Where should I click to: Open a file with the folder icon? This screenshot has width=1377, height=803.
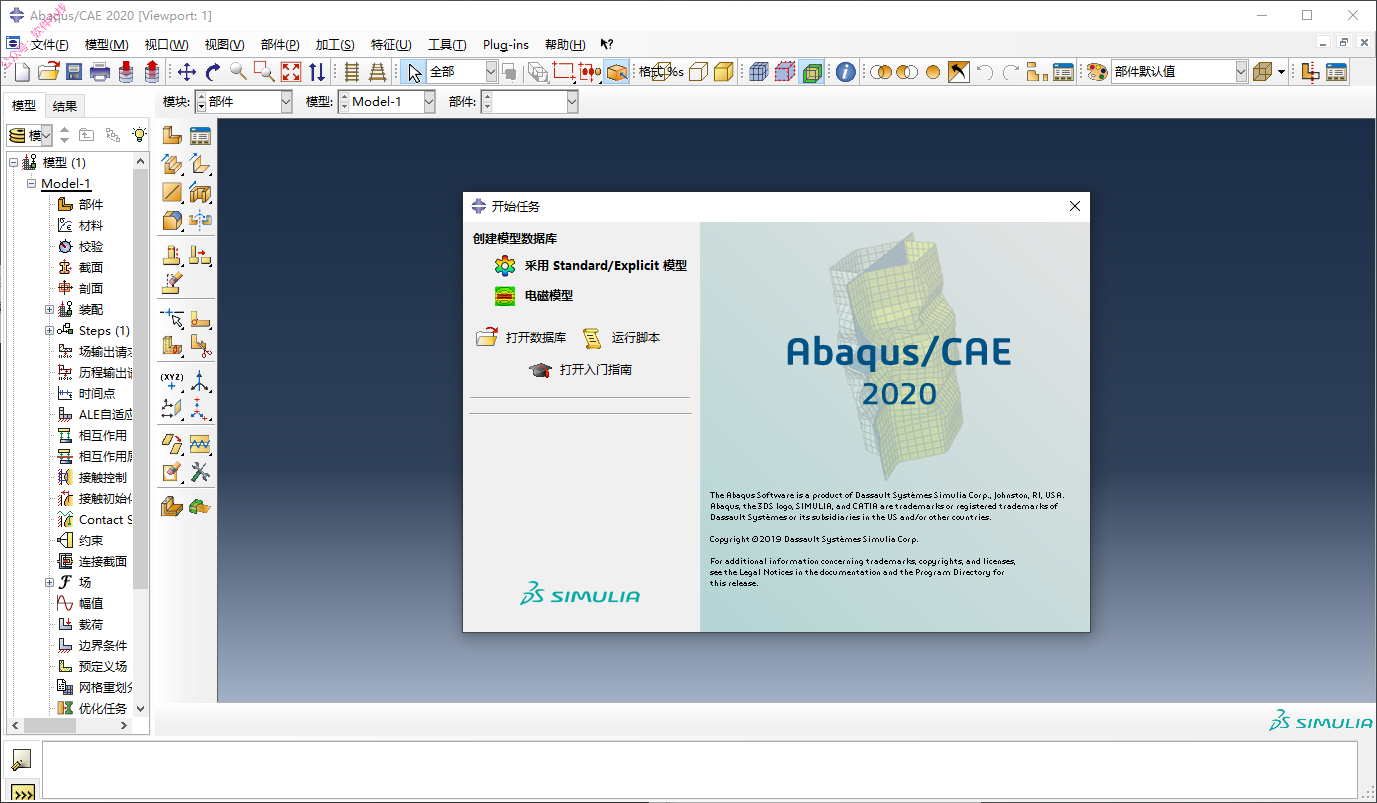(48, 72)
